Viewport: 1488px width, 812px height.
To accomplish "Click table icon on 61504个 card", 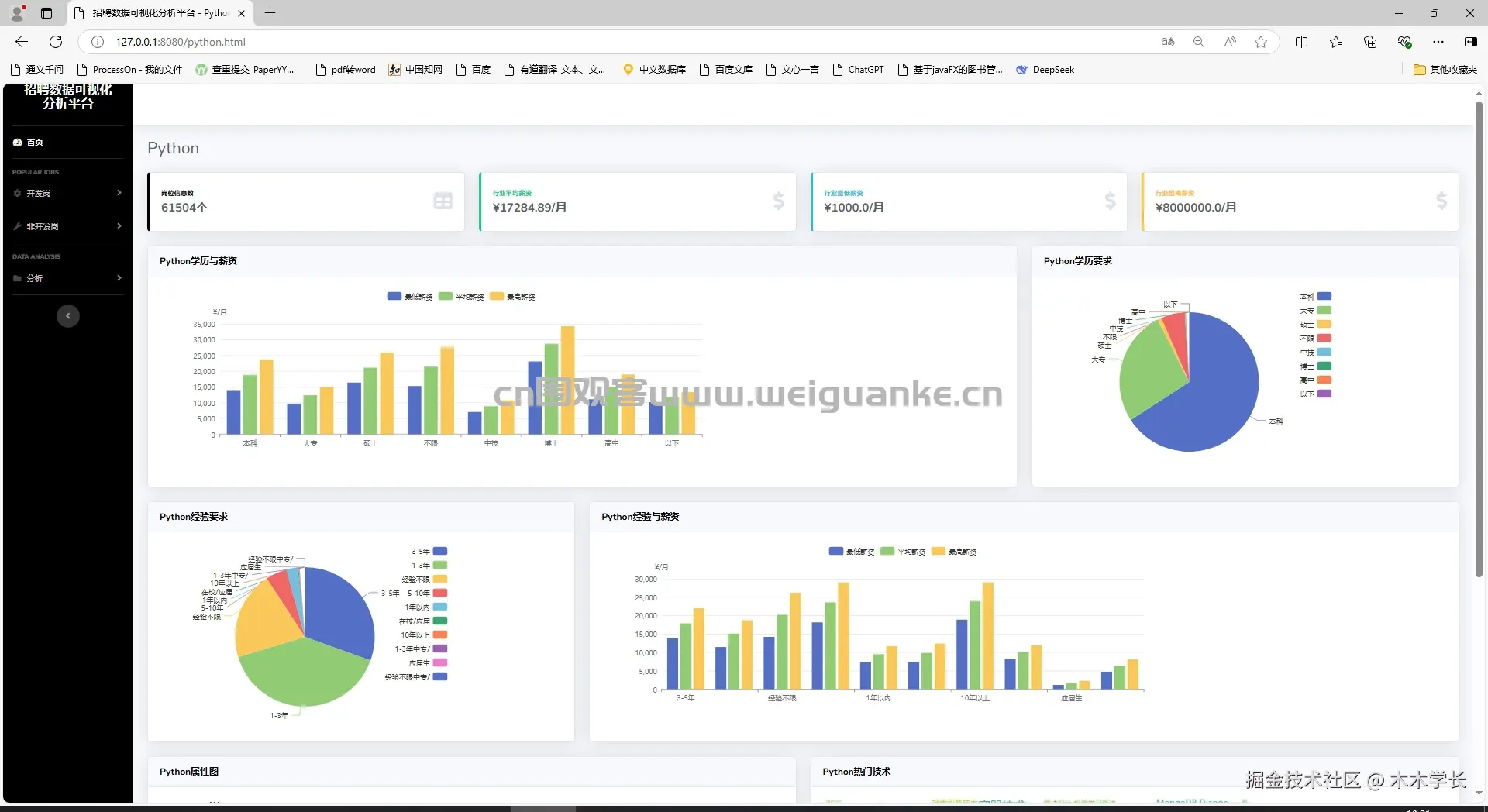I will (x=443, y=201).
